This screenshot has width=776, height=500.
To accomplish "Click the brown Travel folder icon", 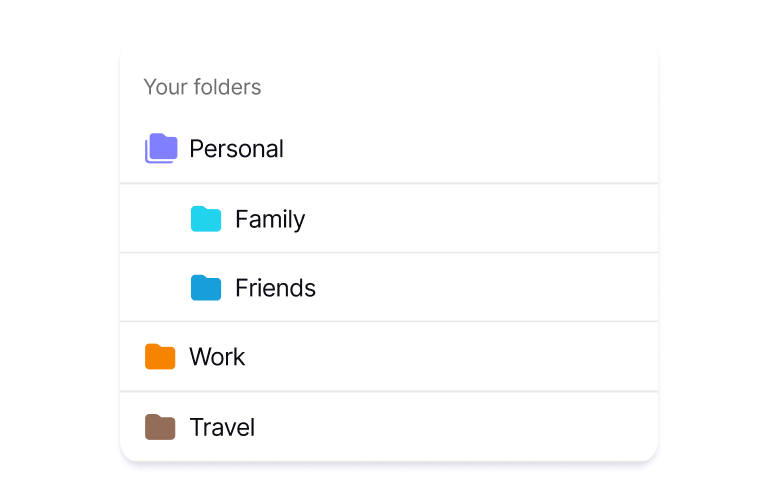I will point(160,428).
